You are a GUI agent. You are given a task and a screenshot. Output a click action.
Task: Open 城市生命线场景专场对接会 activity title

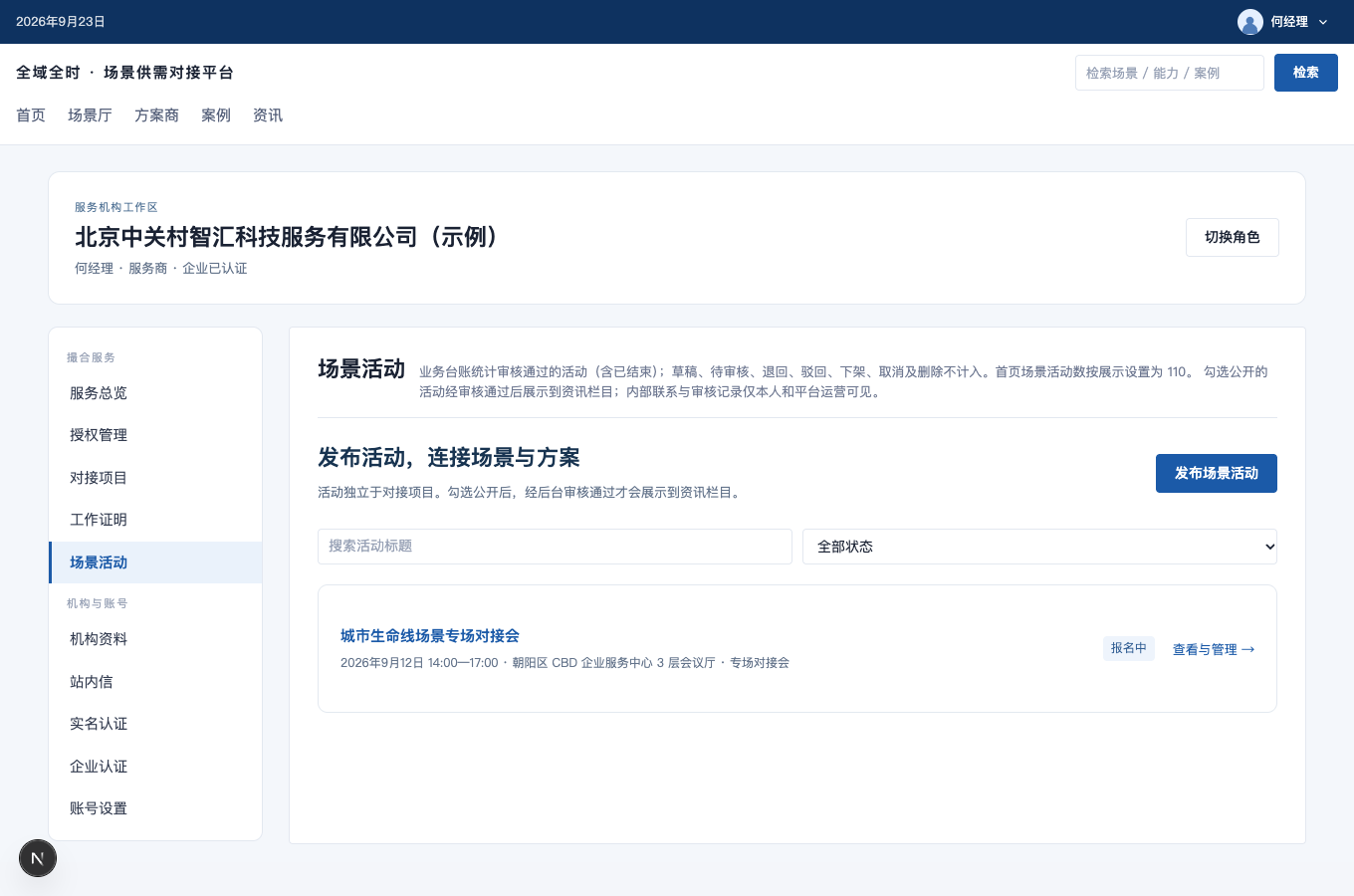[x=430, y=635]
